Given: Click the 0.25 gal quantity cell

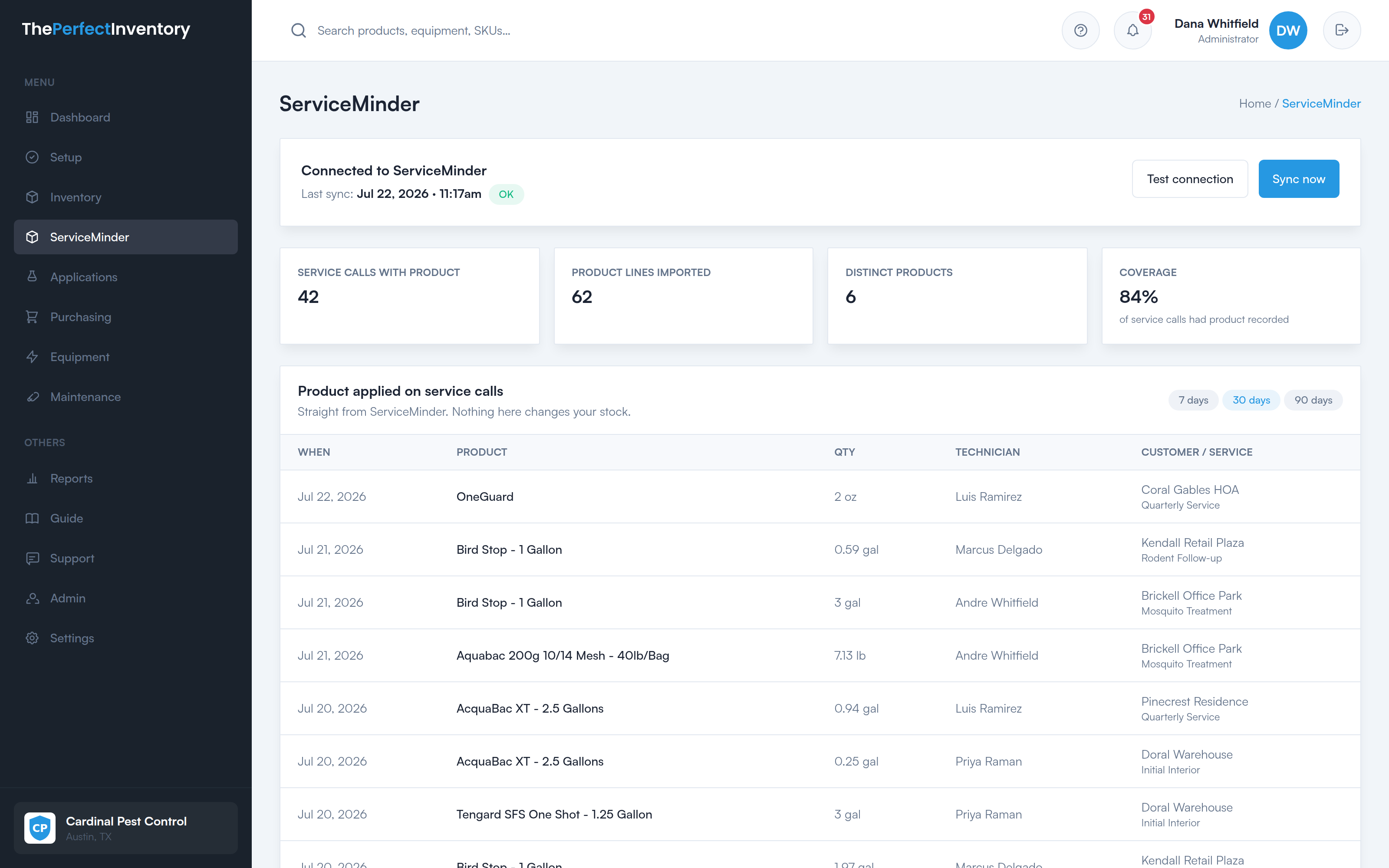Looking at the screenshot, I should click(856, 761).
